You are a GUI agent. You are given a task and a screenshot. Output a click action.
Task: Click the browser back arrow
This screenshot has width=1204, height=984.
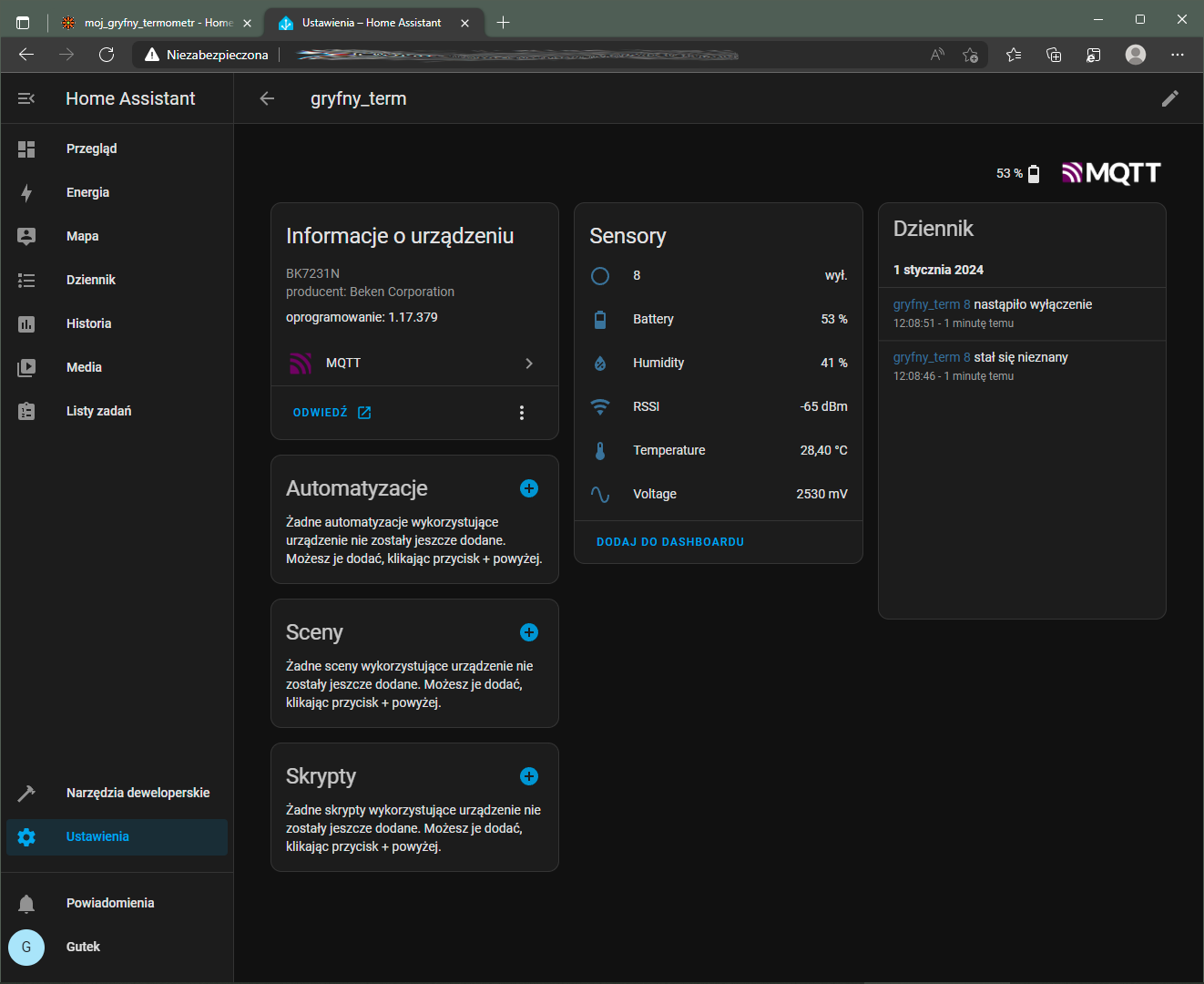pos(26,55)
